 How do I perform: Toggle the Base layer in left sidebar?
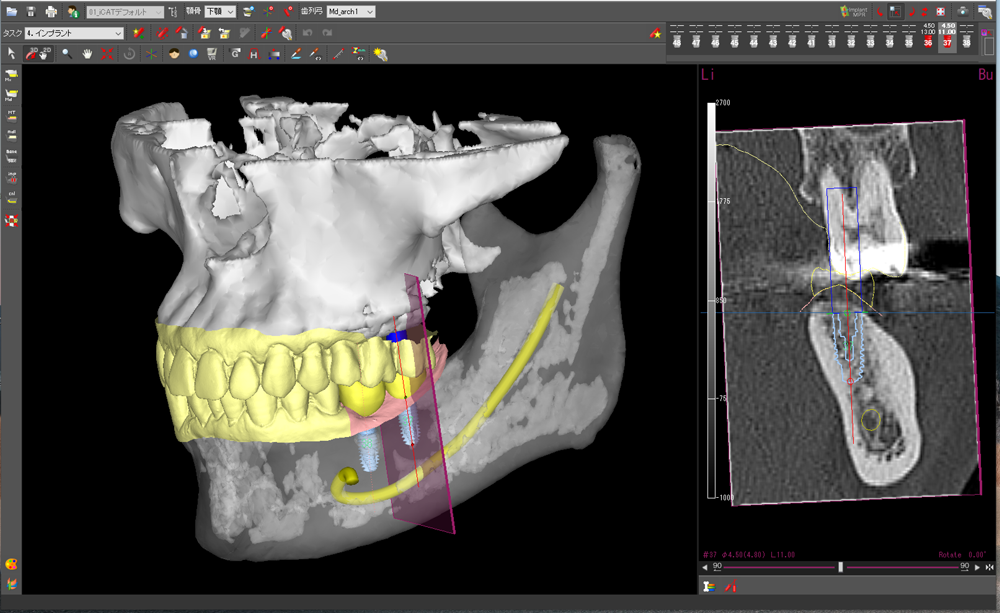pyautogui.click(x=11, y=155)
